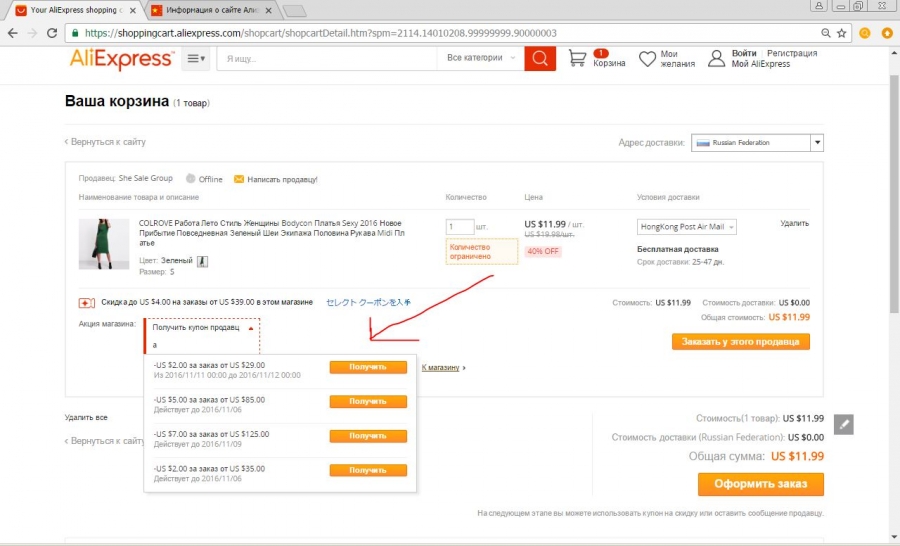
Task: Open the shopping cart icon in header
Action: tap(577, 58)
